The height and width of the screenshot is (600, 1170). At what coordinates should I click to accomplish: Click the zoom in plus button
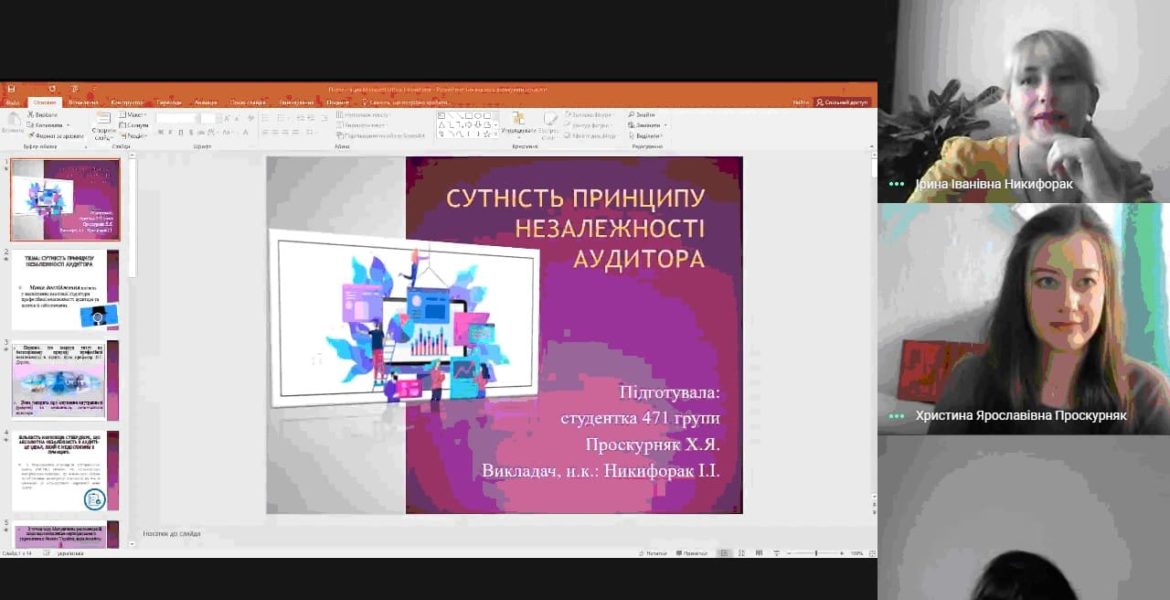843,553
